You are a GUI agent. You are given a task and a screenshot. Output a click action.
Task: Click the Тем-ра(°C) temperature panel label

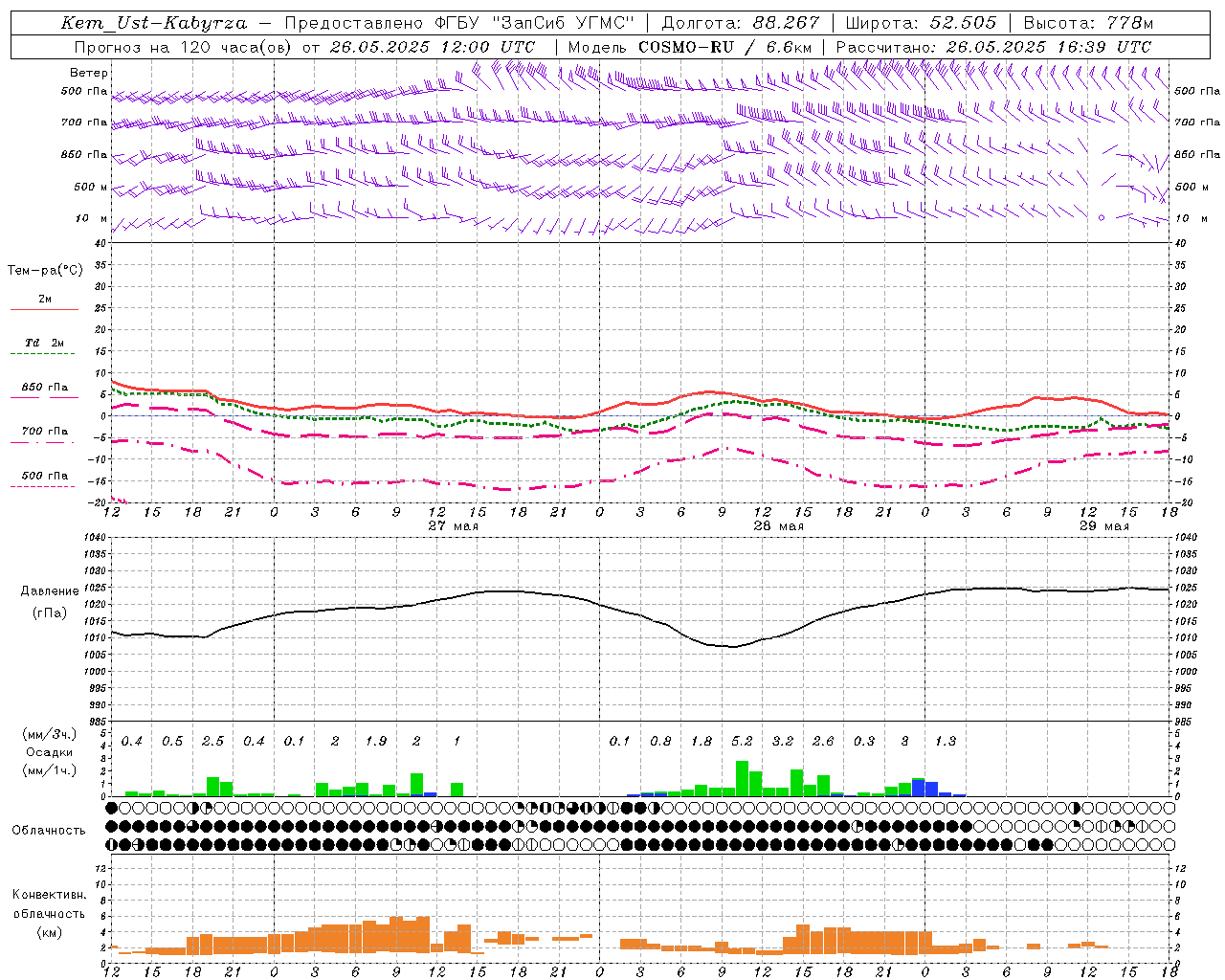tap(45, 271)
